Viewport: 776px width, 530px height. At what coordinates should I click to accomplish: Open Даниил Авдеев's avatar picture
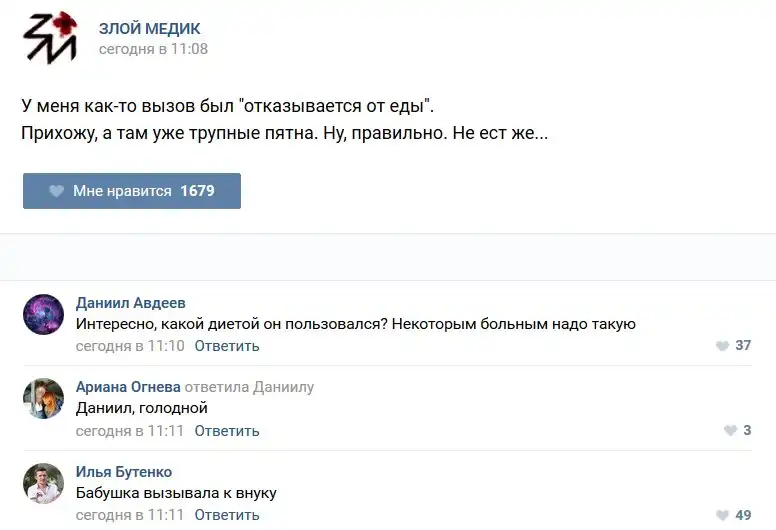coord(43,315)
